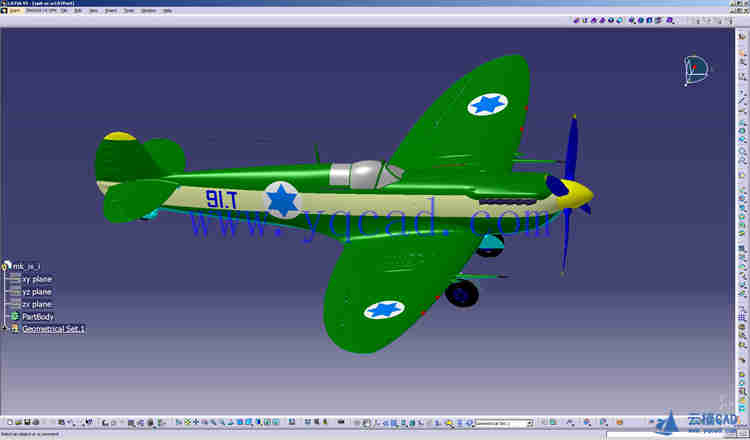Click the What's This help icon
The width and height of the screenshot is (750, 440).
click(x=89, y=423)
